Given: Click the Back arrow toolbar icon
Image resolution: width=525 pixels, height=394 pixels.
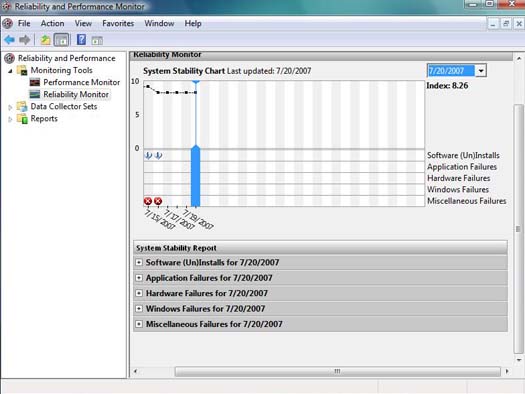Looking at the screenshot, I should pos(10,40).
